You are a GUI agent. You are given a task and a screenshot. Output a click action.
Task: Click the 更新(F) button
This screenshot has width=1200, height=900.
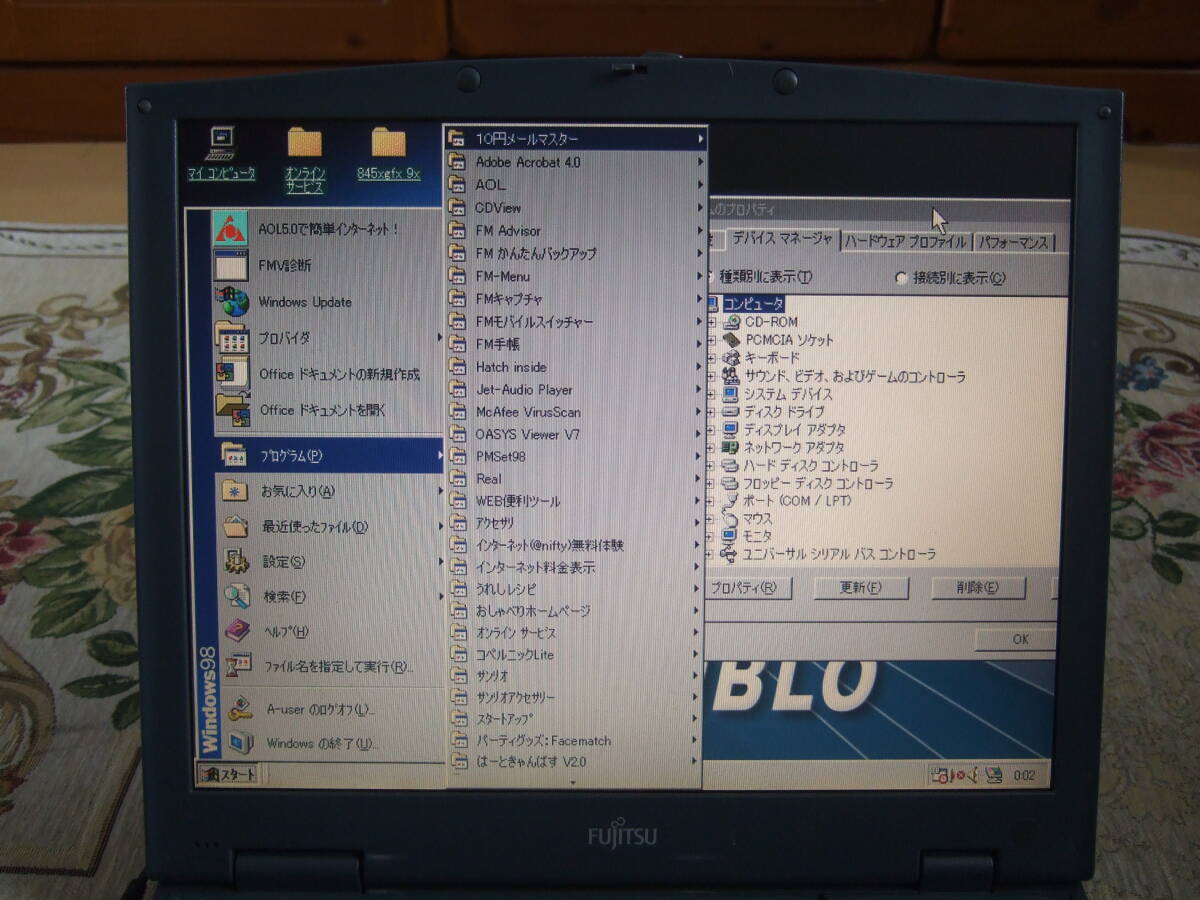point(861,588)
